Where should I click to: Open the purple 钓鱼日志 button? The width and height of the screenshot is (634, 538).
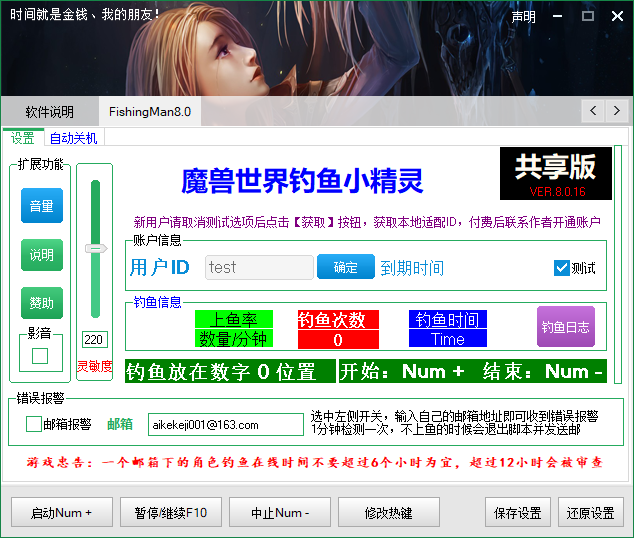click(566, 327)
